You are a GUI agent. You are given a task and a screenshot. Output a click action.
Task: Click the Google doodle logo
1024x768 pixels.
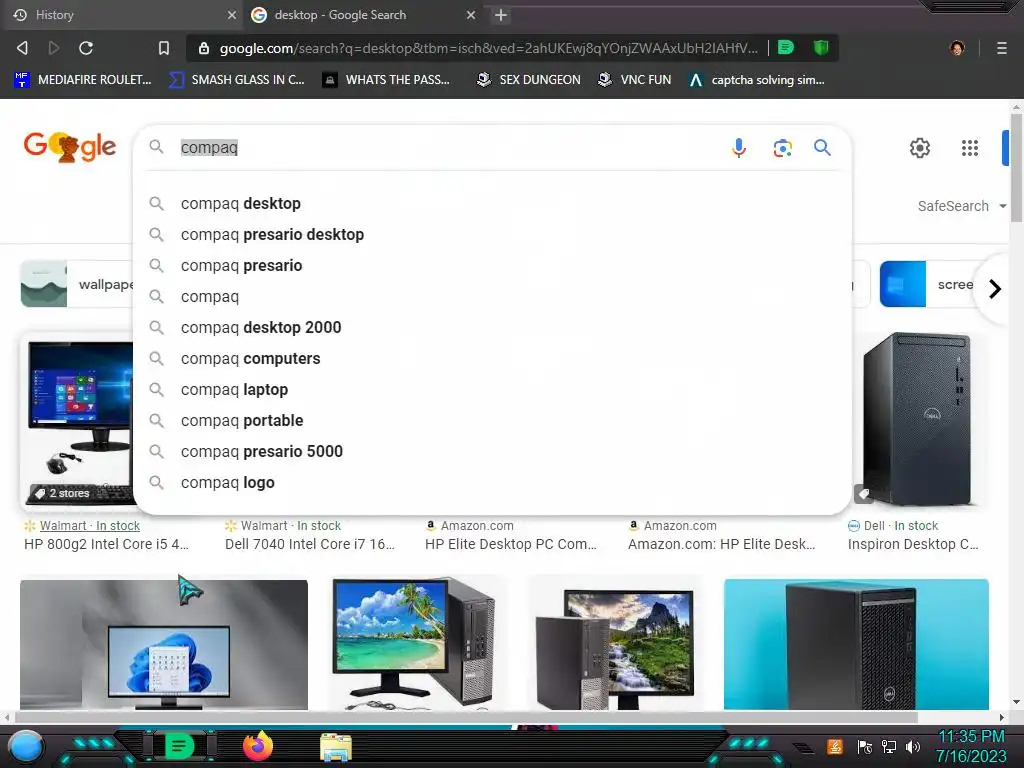[70, 147]
